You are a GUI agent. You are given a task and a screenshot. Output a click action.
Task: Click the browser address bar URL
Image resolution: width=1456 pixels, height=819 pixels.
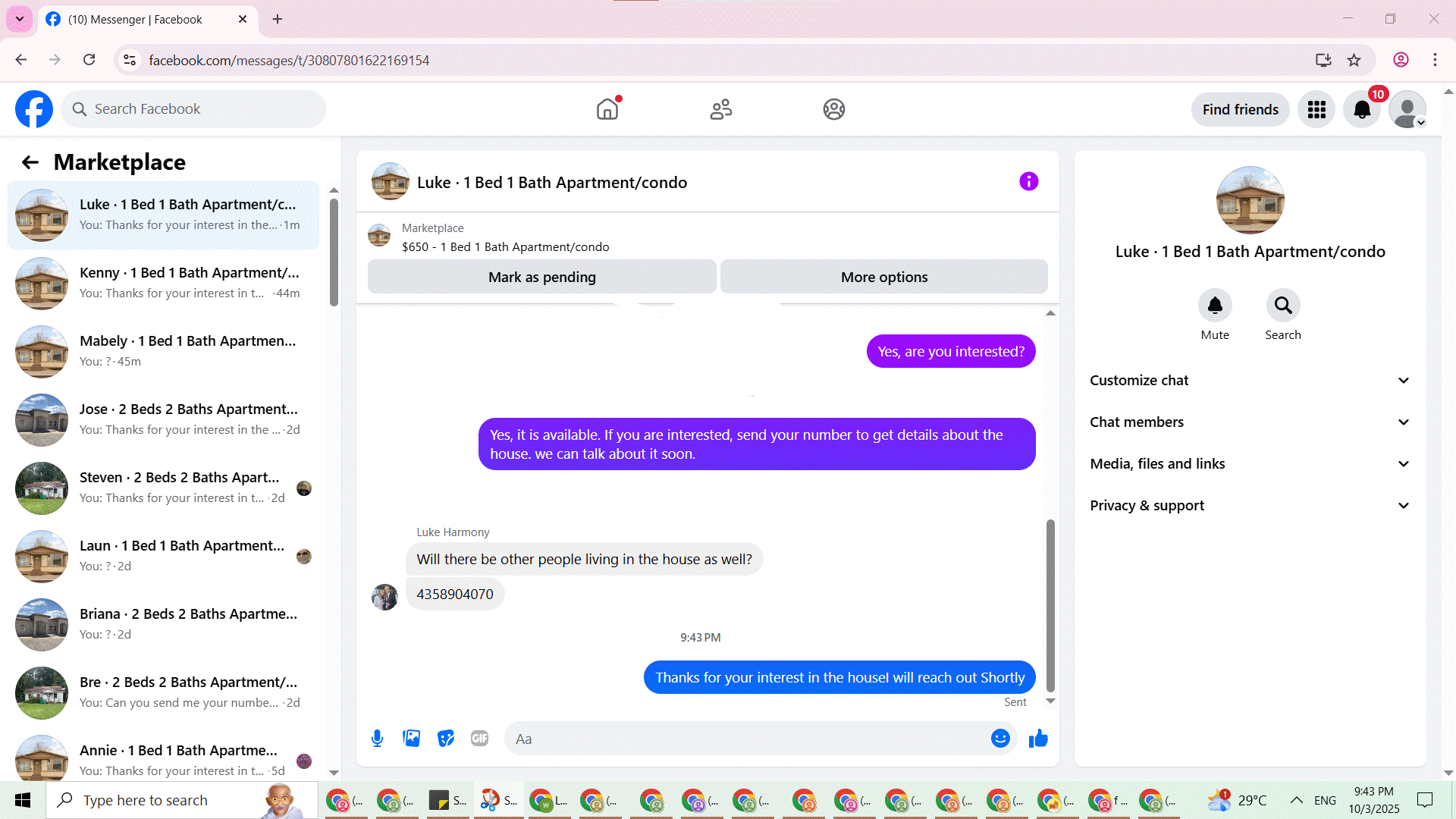[x=289, y=60]
